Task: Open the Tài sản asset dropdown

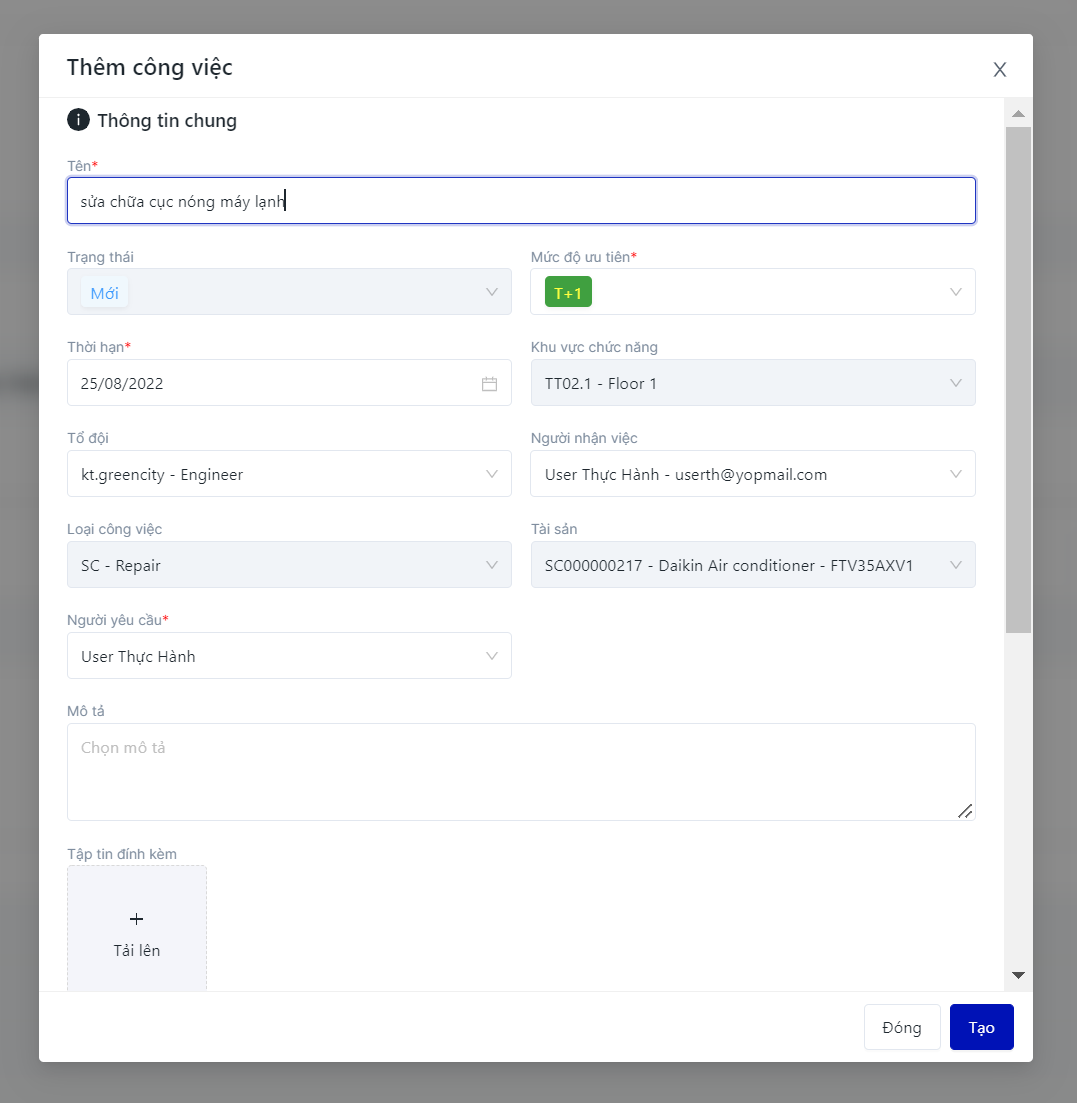Action: tap(955, 565)
